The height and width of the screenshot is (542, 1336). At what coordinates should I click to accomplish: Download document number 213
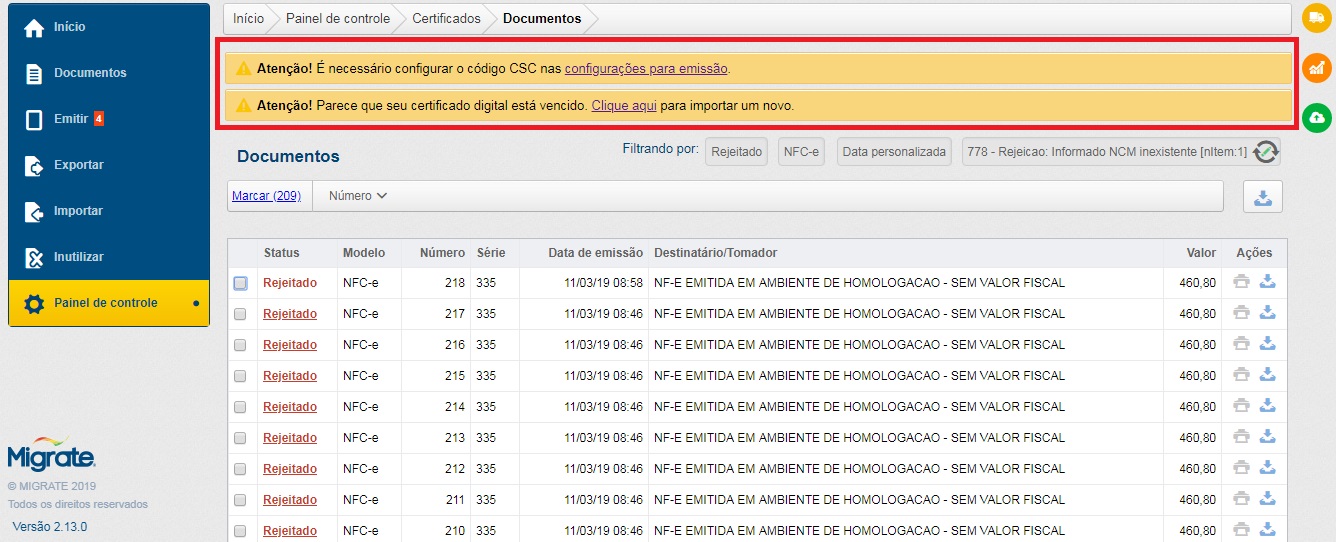click(x=1267, y=438)
